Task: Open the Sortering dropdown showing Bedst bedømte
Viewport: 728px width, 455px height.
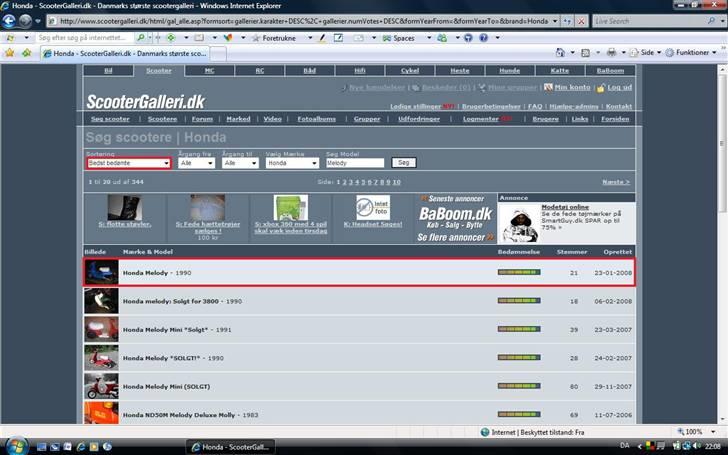Action: click(x=129, y=162)
